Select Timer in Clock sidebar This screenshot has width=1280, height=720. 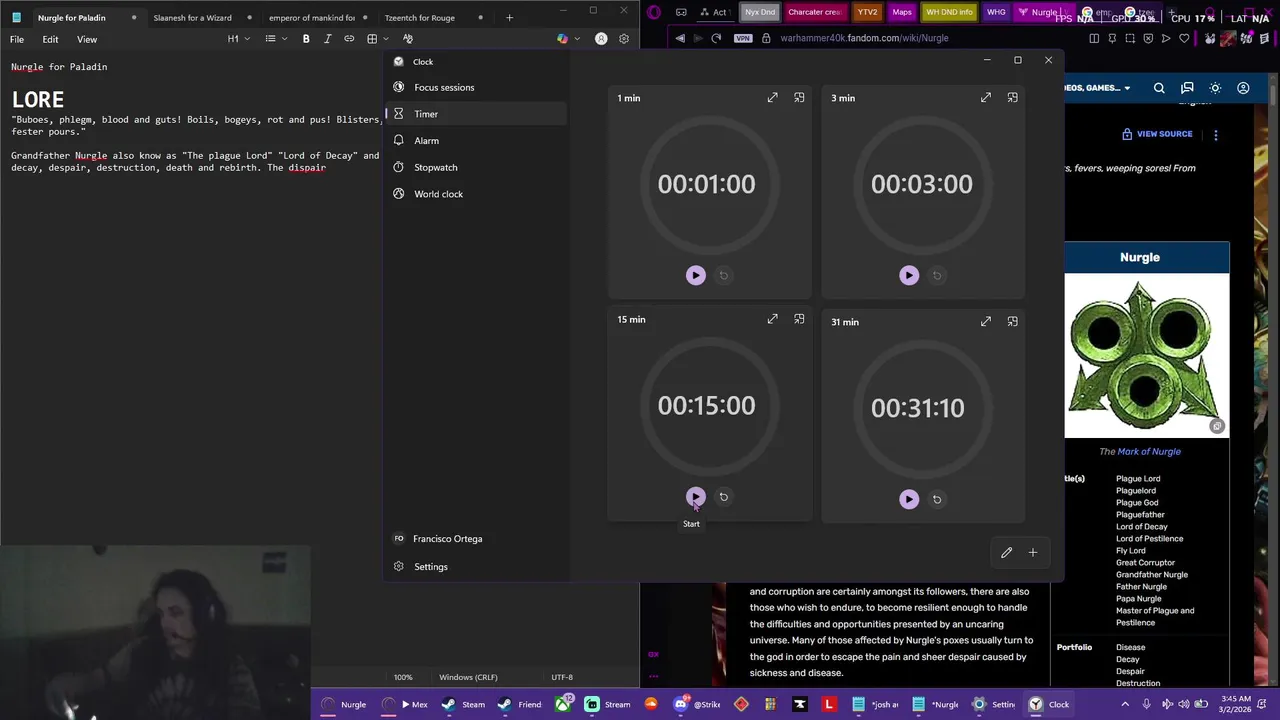(x=478, y=114)
